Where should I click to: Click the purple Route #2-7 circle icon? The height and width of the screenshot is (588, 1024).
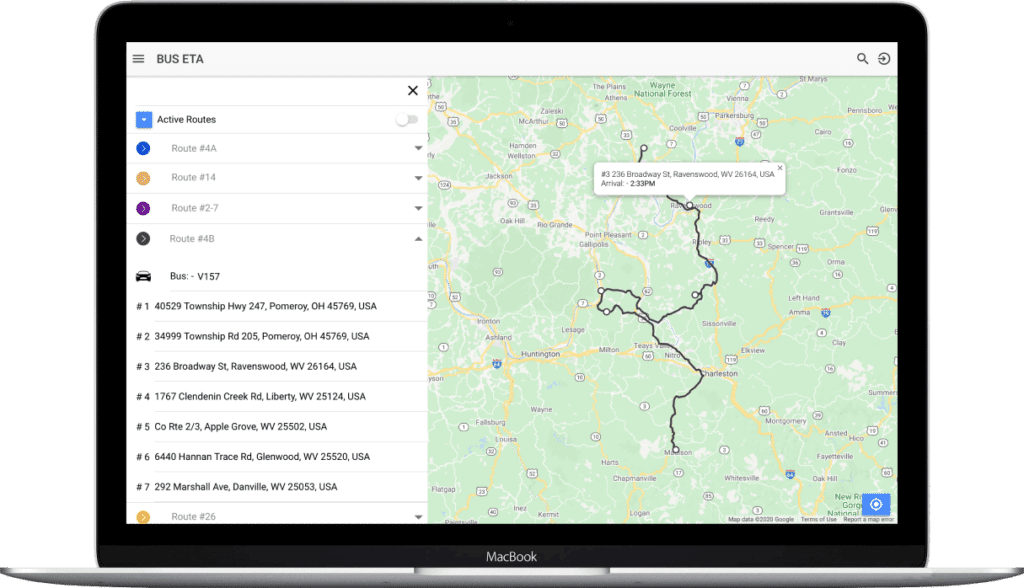(x=143, y=208)
